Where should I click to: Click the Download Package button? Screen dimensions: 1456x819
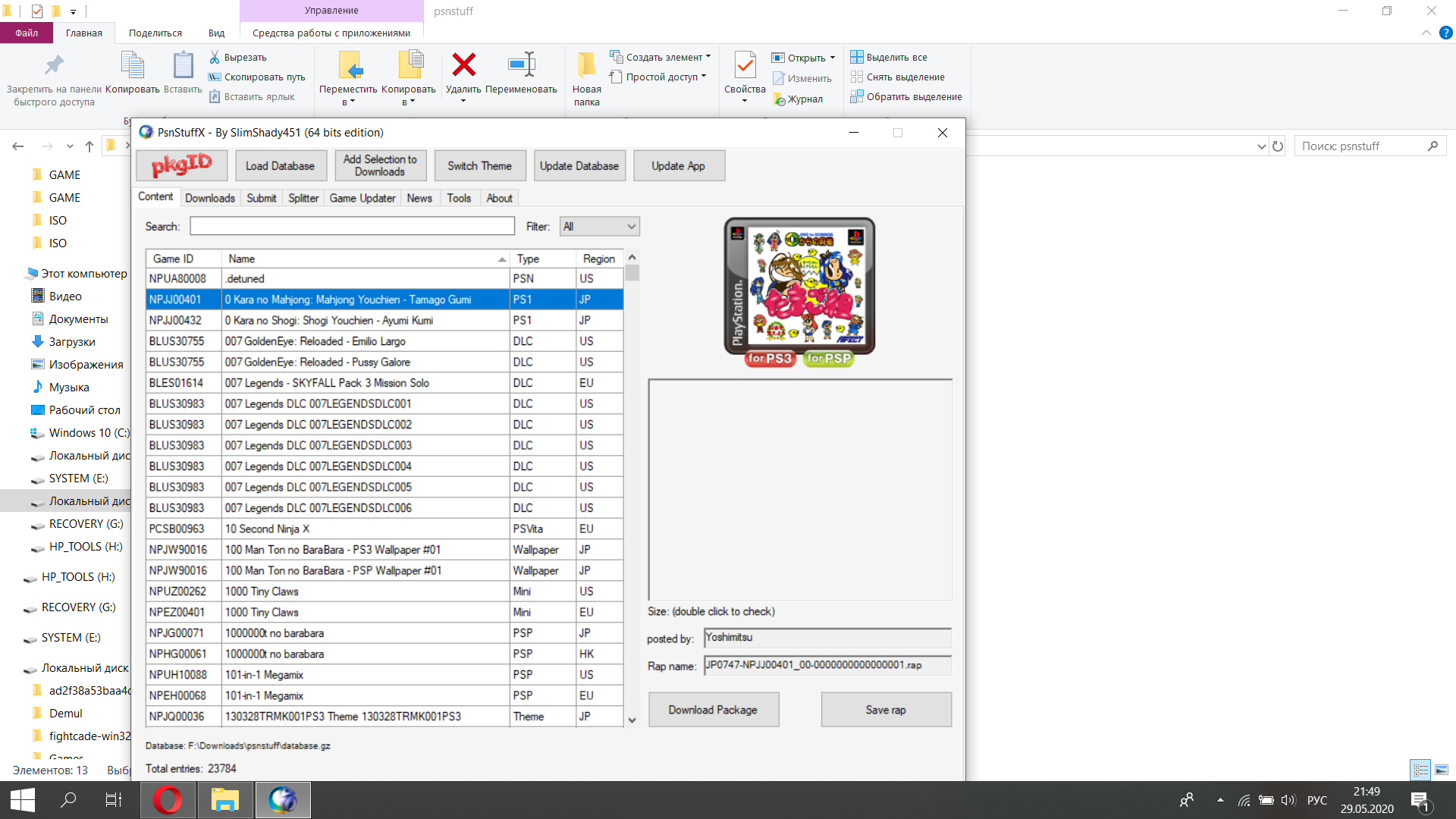click(713, 710)
